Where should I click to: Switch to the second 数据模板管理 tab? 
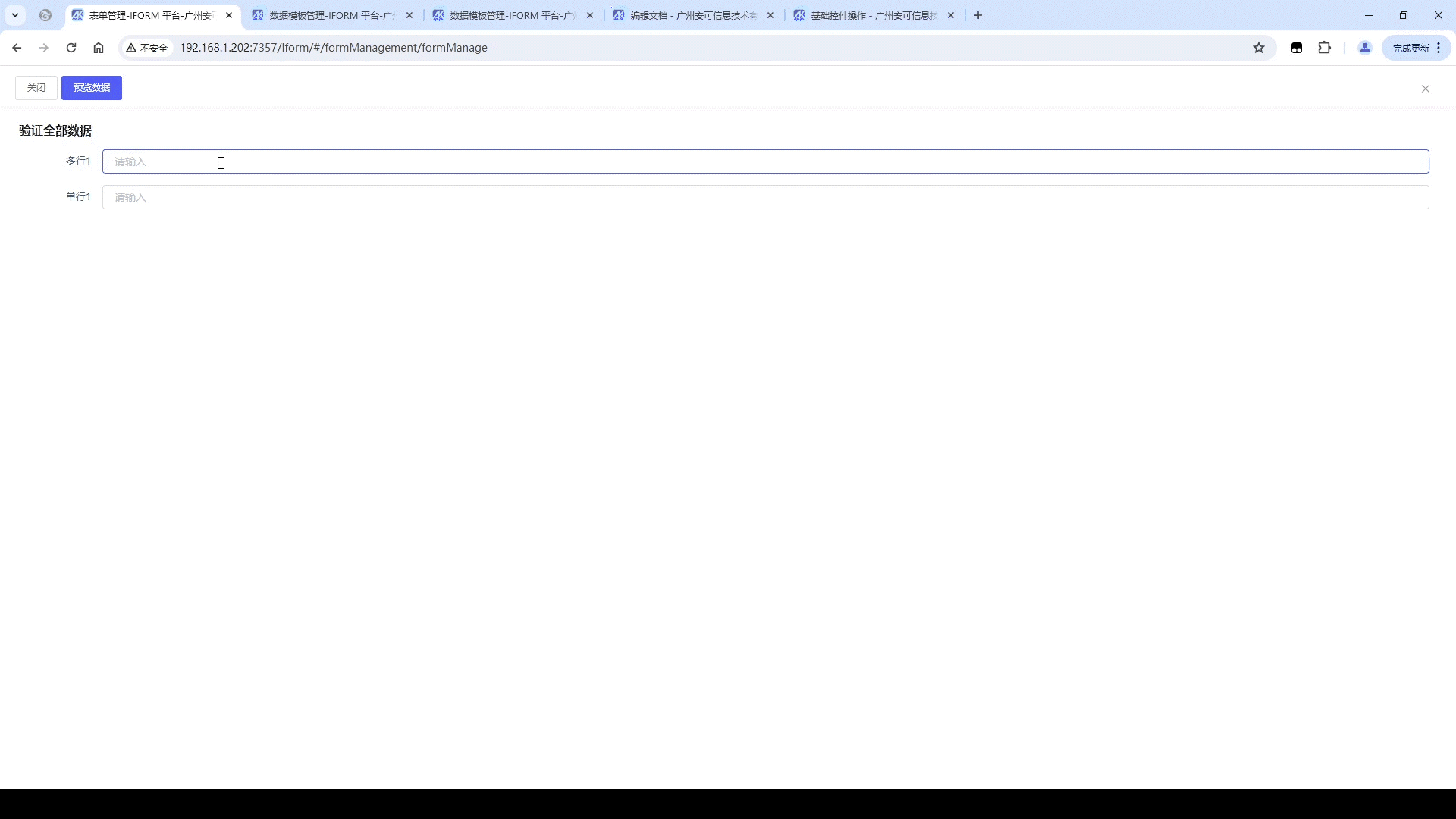511,15
